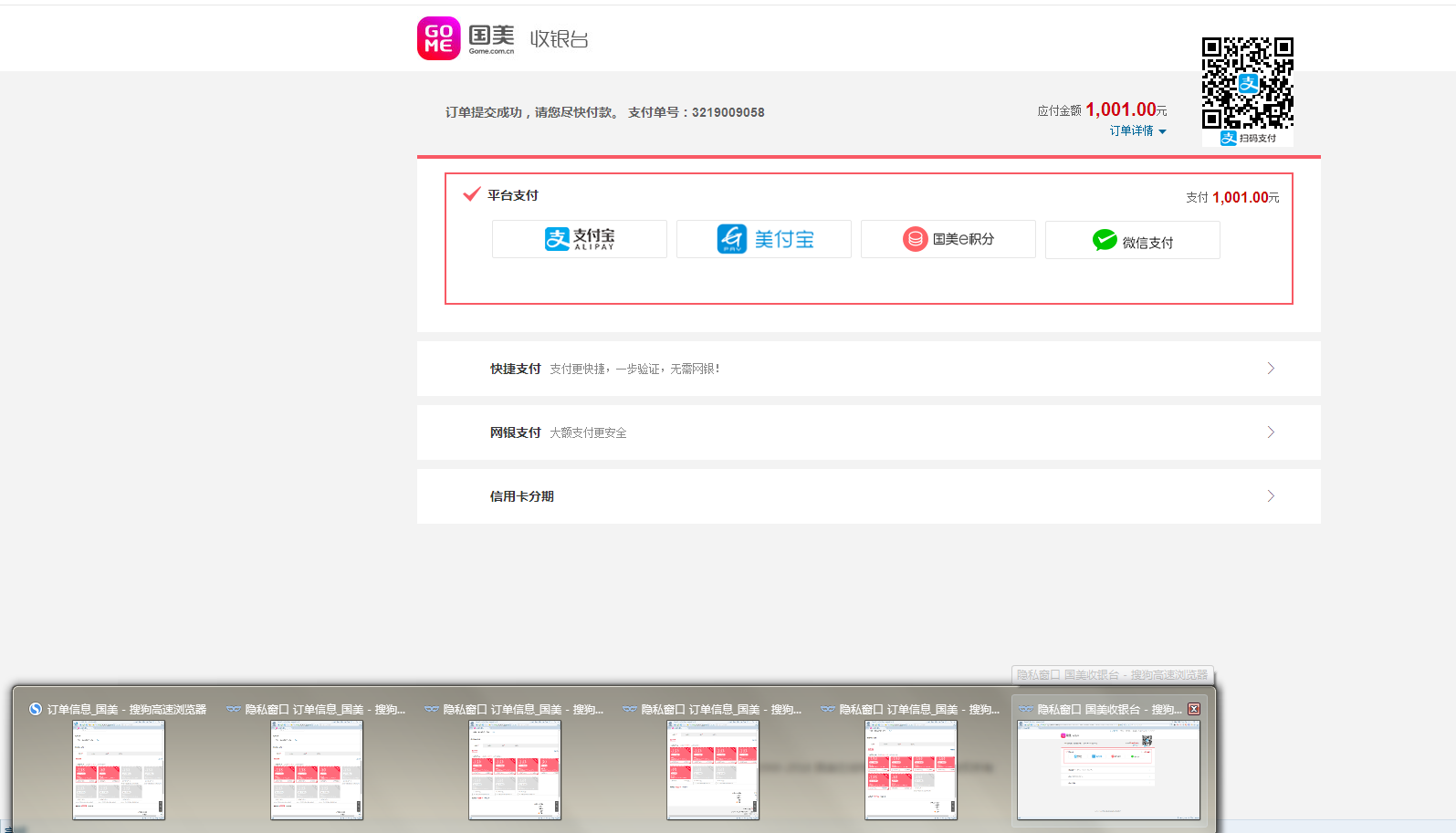
Task: Click the 平台支付 heading text
Action: click(513, 195)
